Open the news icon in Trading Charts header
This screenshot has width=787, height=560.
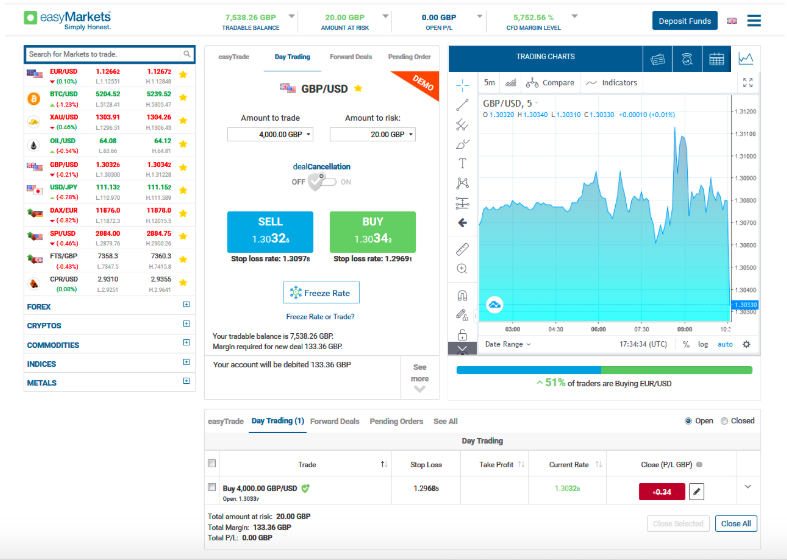point(658,59)
